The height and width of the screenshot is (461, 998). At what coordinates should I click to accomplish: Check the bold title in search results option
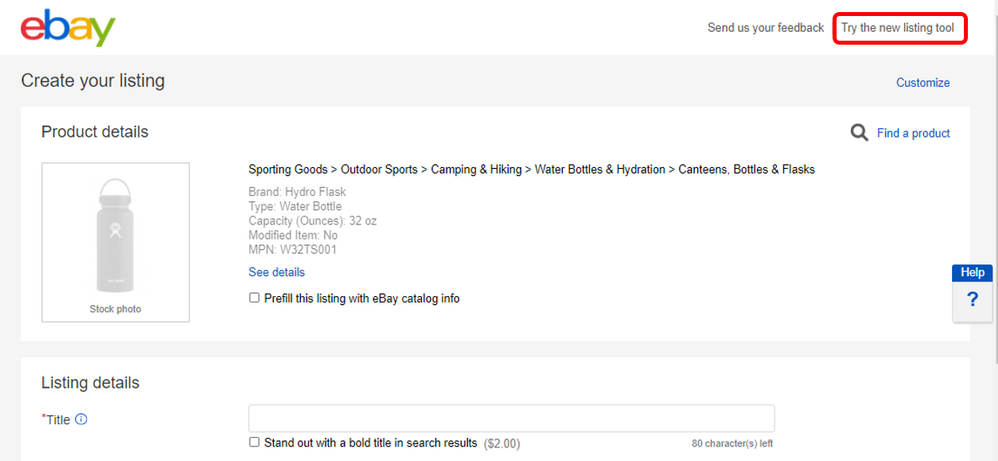[x=255, y=442]
